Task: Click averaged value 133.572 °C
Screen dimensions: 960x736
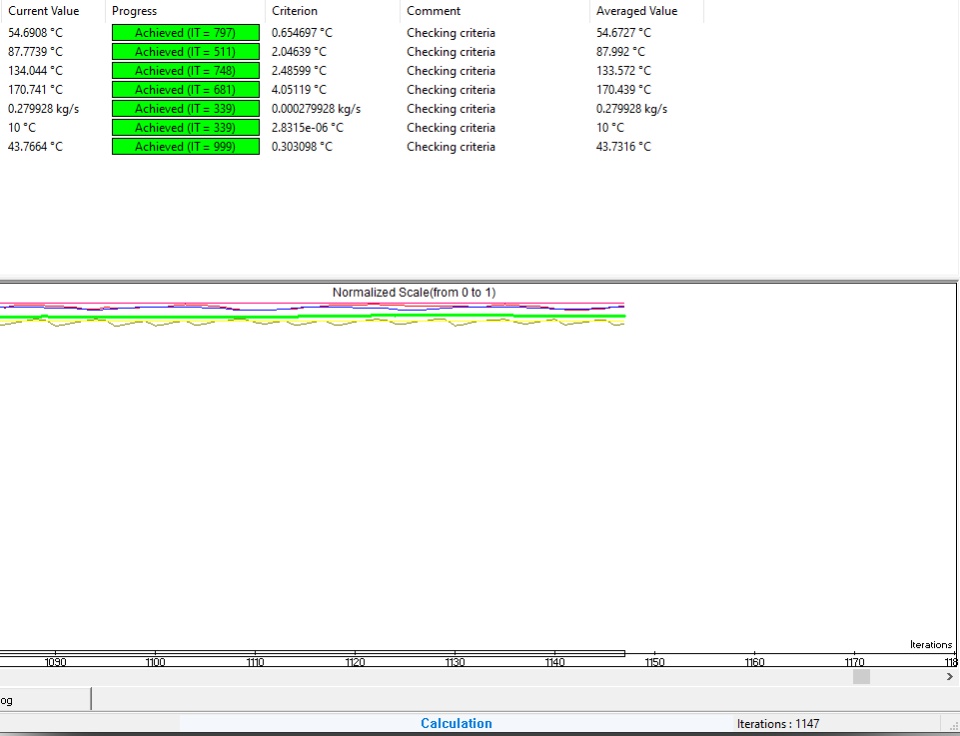Action: (x=623, y=70)
